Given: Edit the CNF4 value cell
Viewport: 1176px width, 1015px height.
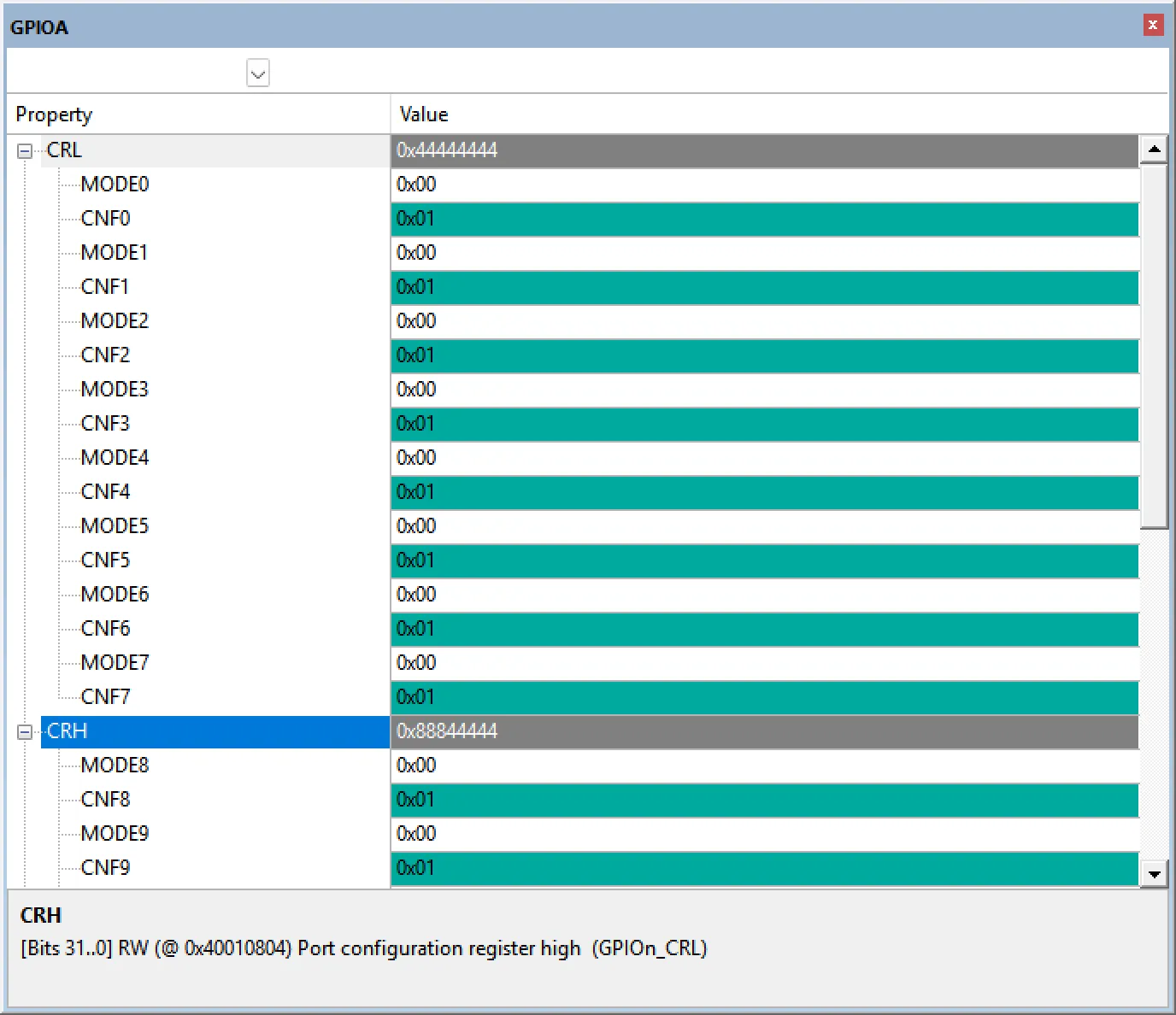Looking at the screenshot, I should click(764, 492).
